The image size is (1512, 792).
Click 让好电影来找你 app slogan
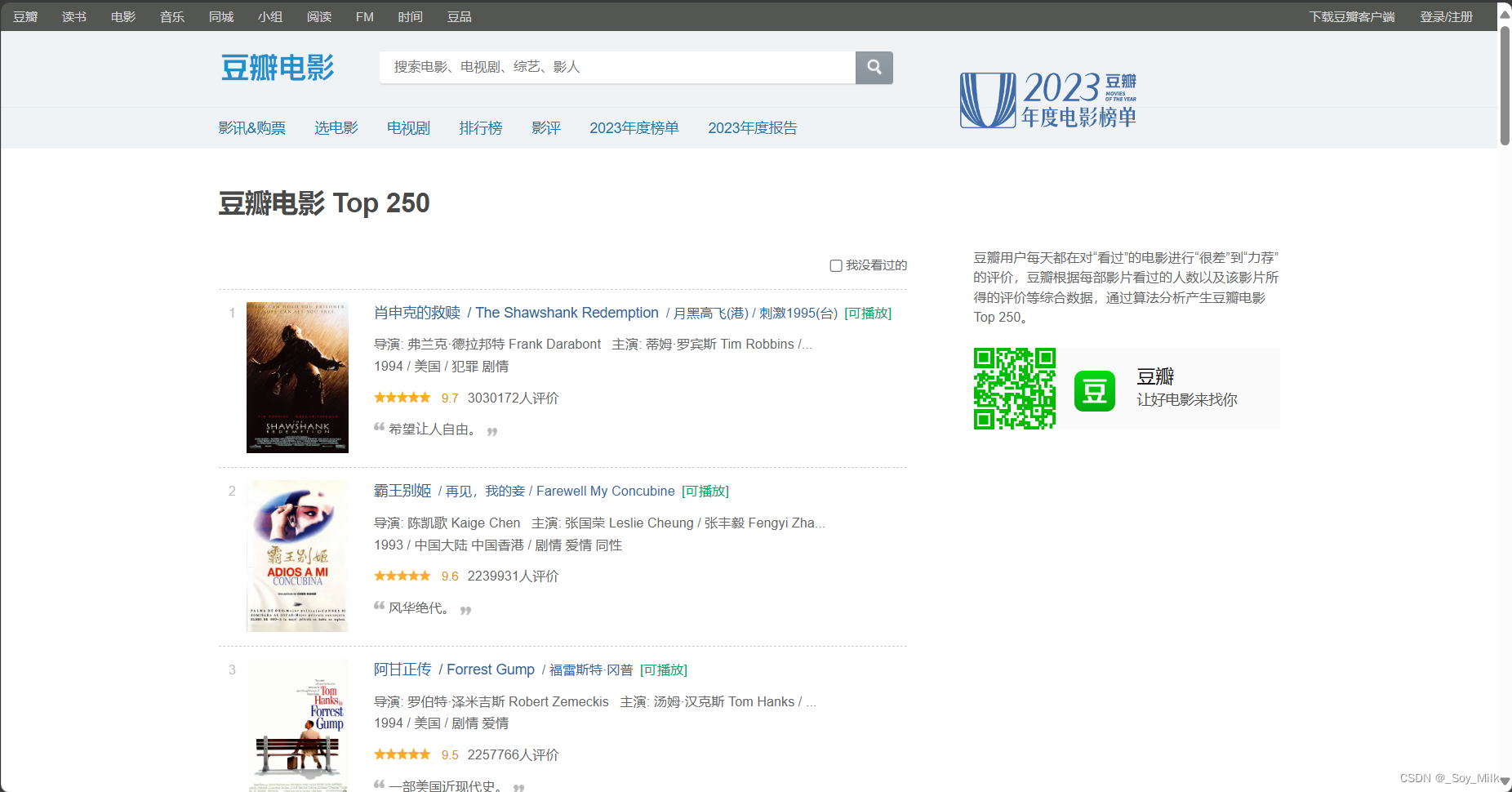(x=1187, y=399)
